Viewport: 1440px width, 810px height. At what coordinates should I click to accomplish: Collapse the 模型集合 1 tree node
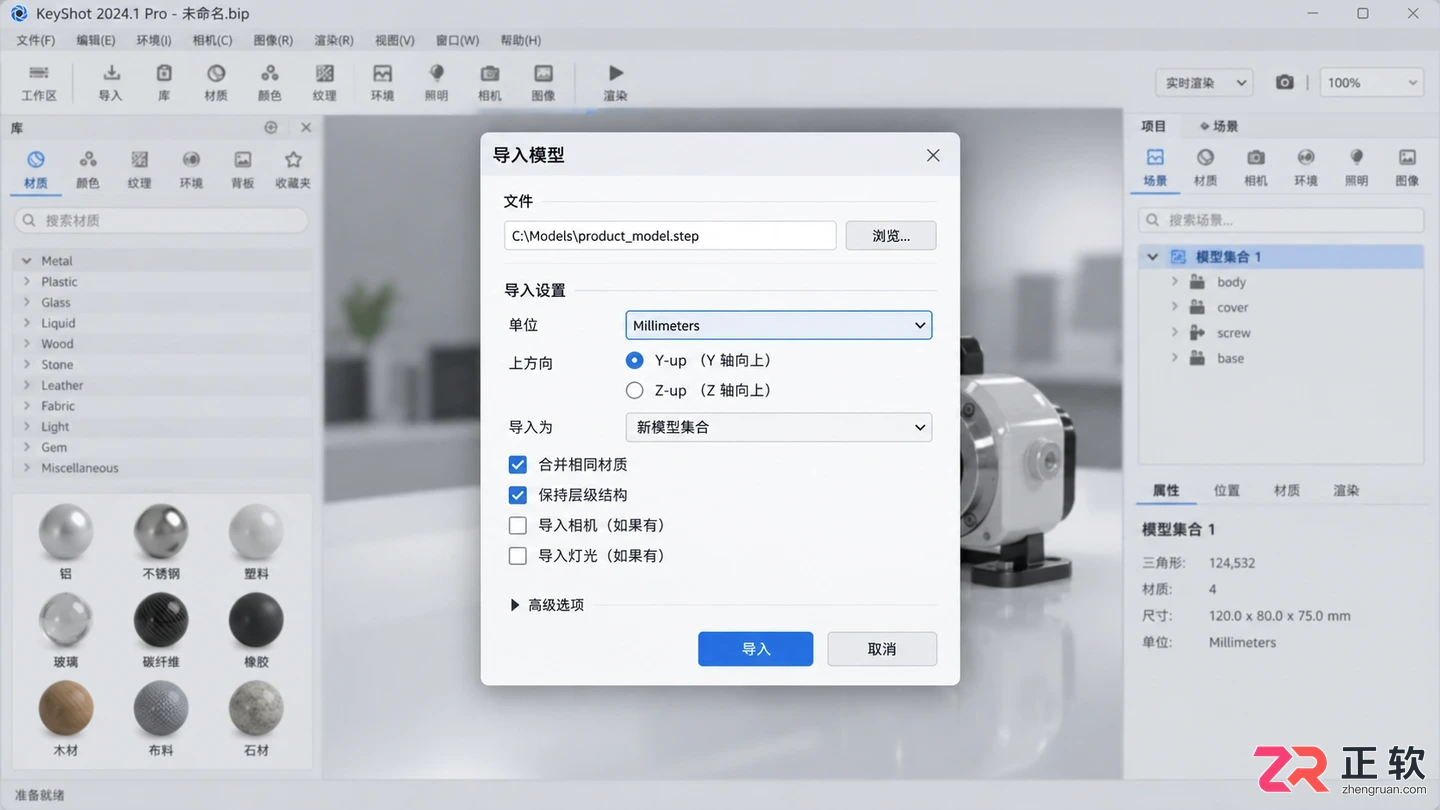(1152, 257)
